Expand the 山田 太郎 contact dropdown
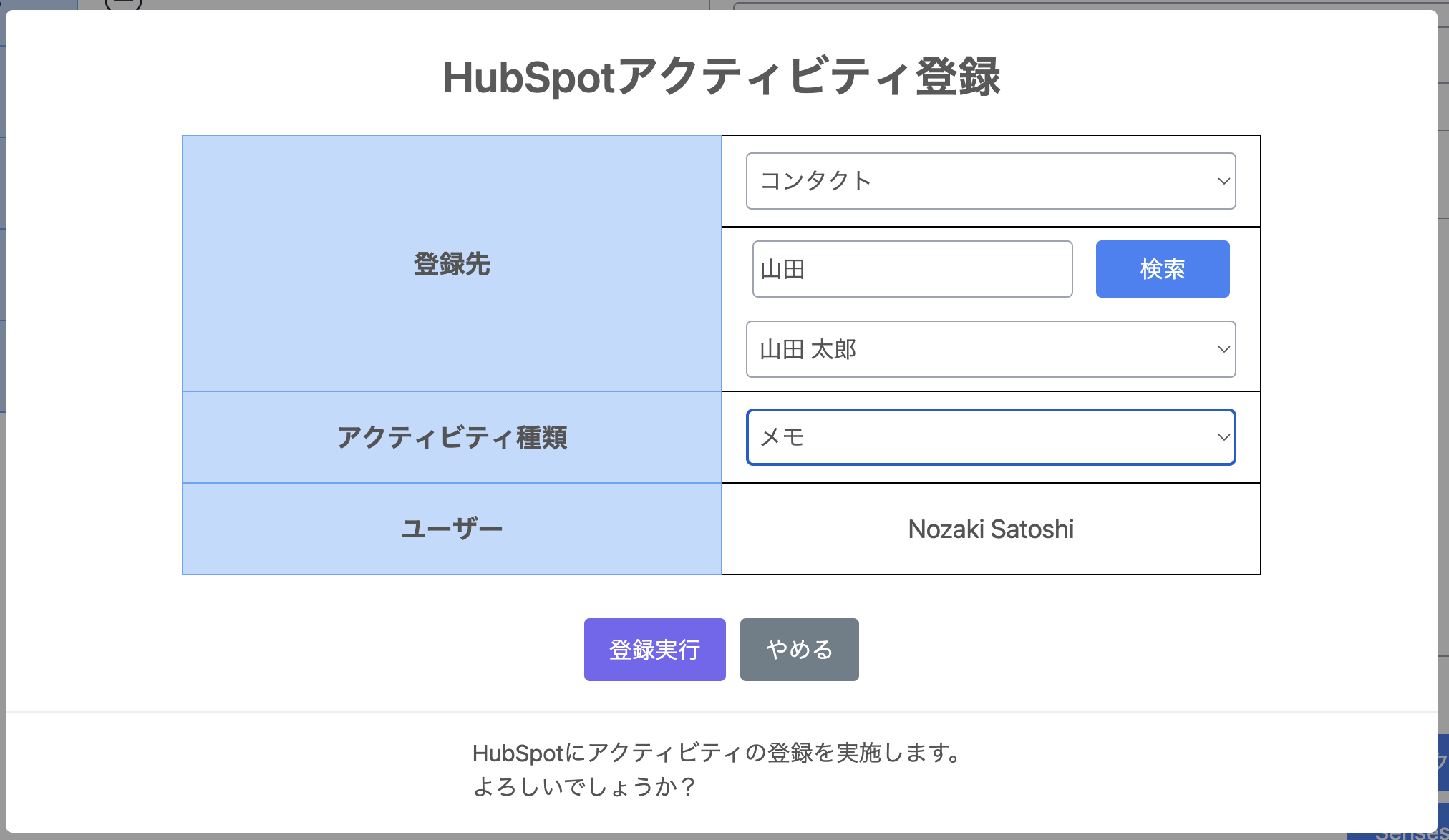 [x=991, y=350]
